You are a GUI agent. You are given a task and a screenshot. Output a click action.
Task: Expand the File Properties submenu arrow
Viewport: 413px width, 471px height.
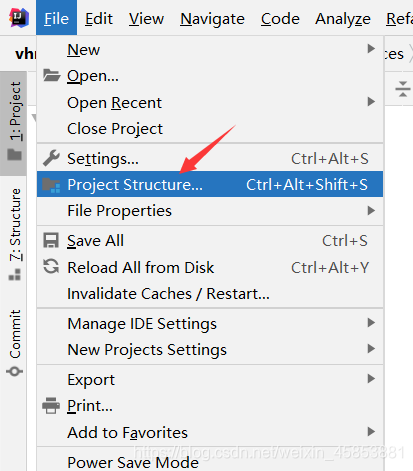(x=371, y=211)
